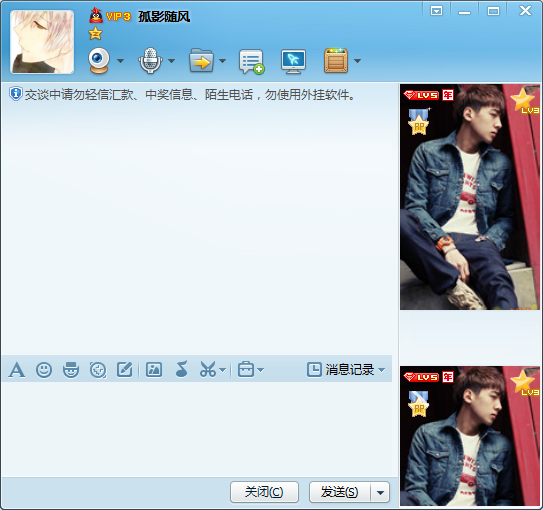Click the LV3 star badge on lower show
The image size is (543, 510).
point(525,383)
